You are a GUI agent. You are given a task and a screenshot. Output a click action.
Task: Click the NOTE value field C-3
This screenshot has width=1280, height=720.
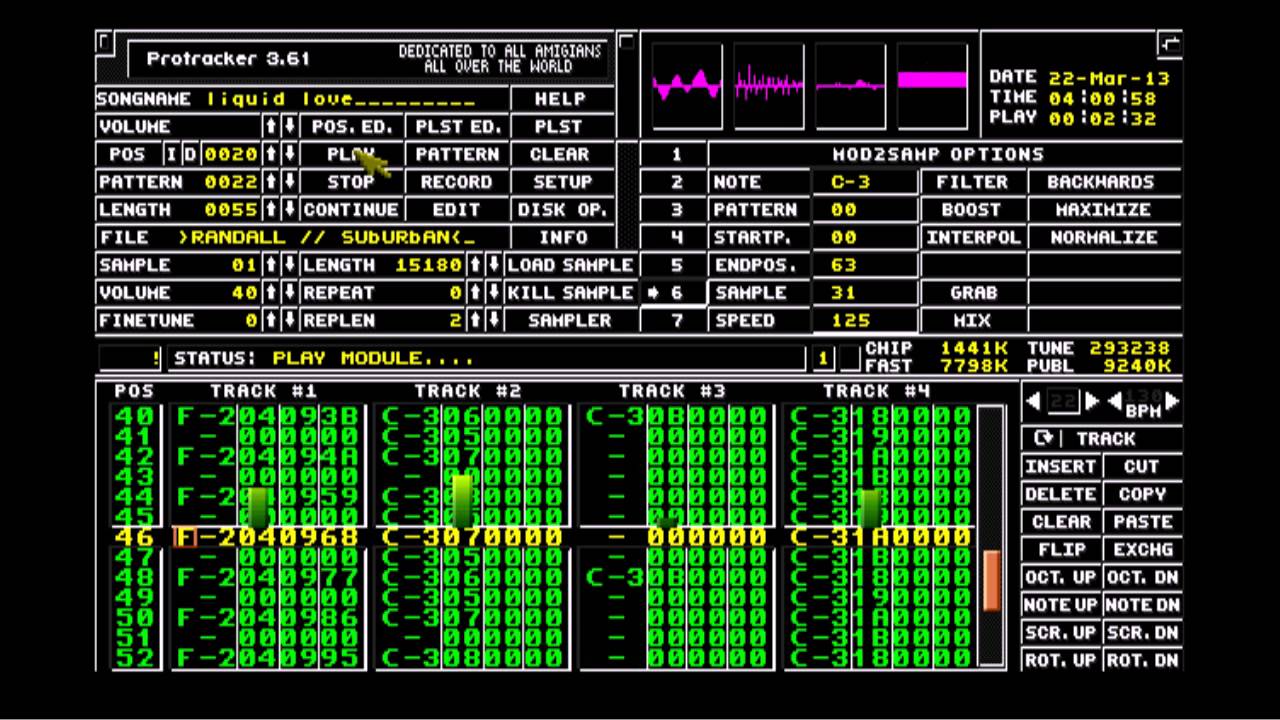[x=864, y=182]
